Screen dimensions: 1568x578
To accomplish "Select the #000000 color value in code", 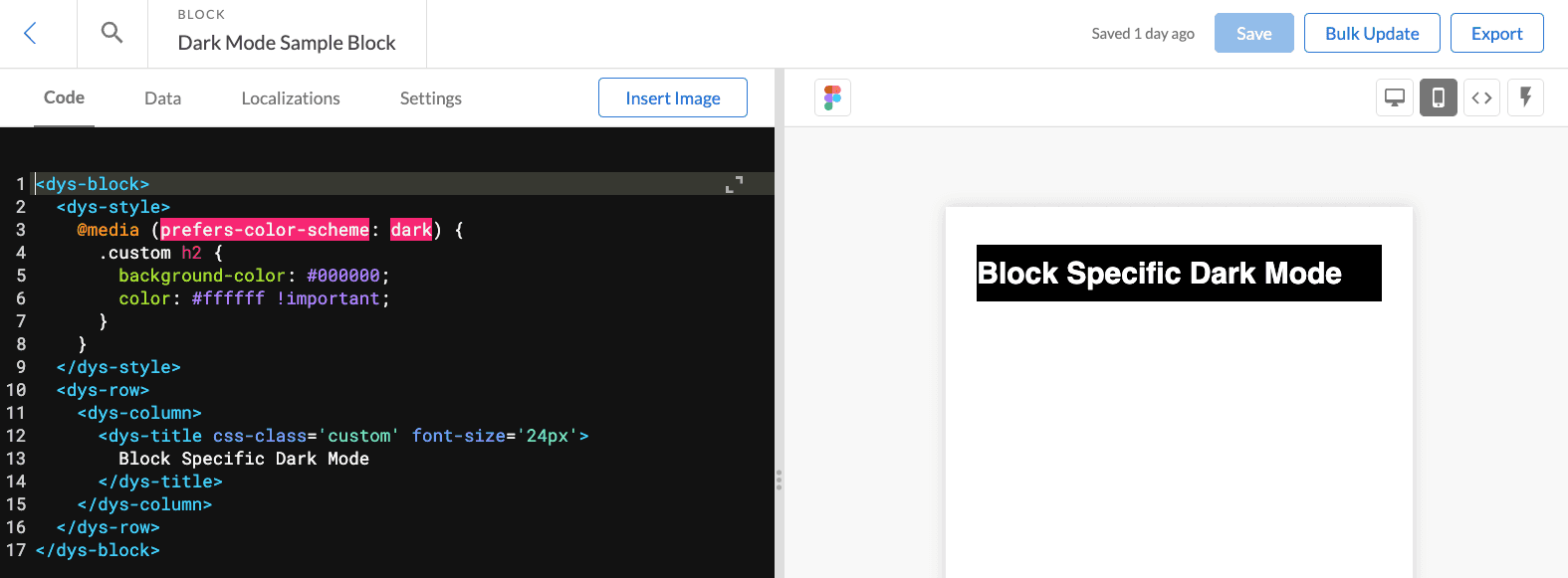I will [343, 276].
